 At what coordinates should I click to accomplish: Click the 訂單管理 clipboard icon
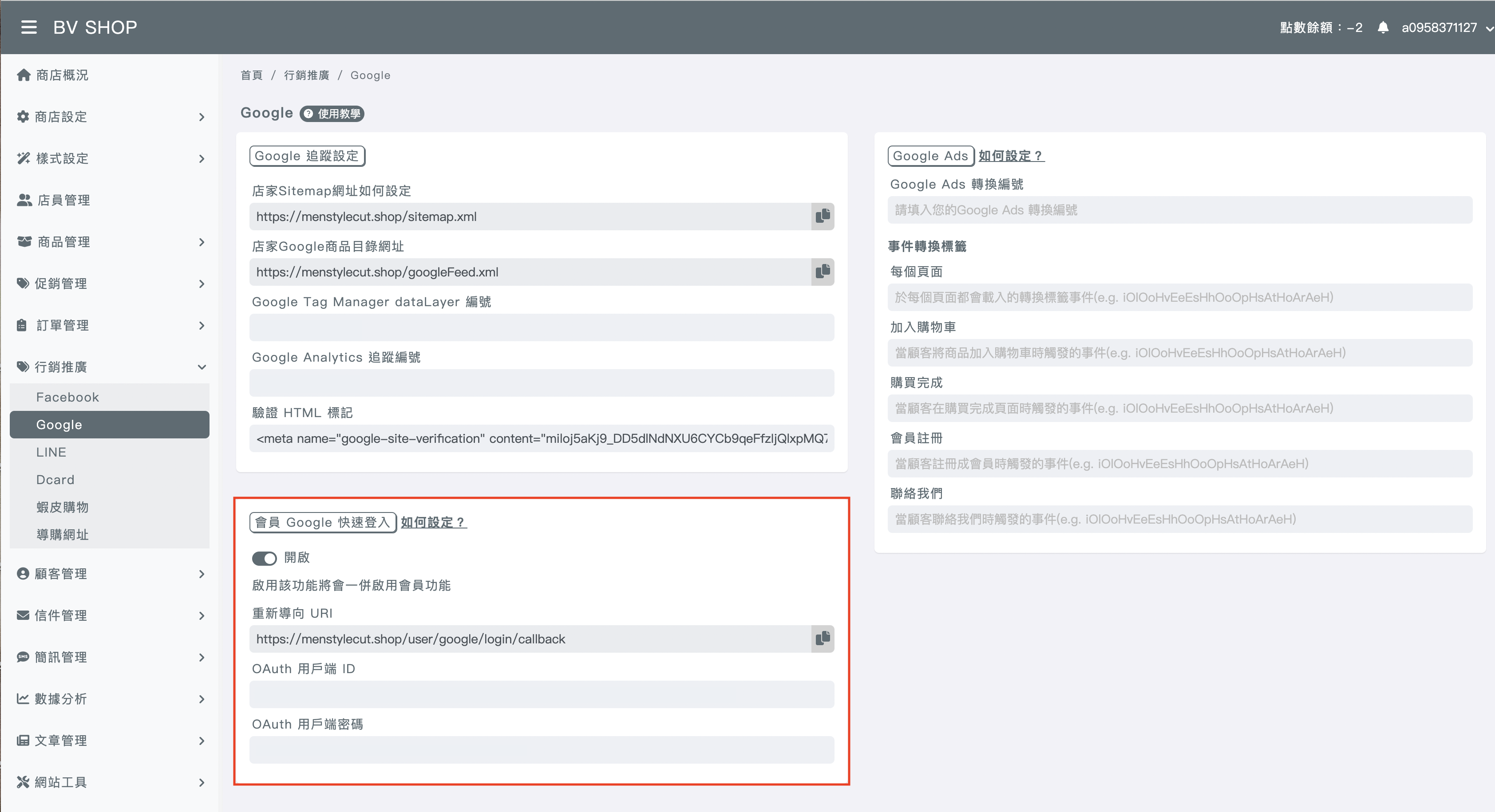point(22,325)
